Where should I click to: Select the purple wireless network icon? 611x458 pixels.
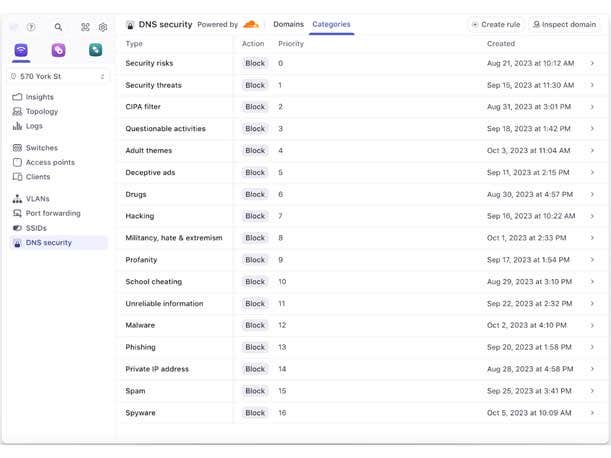pyautogui.click(x=21, y=50)
